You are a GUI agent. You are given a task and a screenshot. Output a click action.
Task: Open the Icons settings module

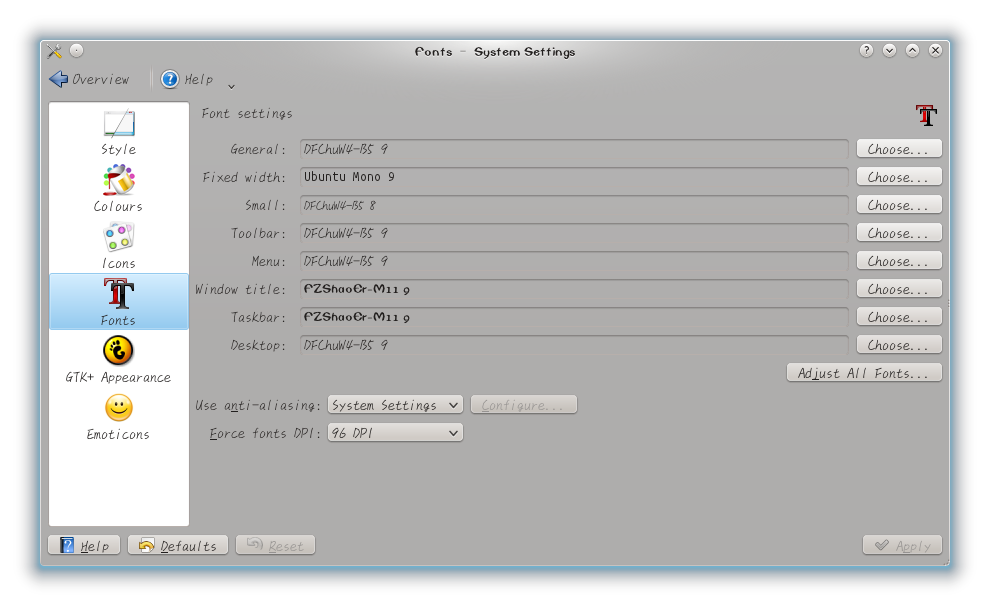tap(119, 246)
